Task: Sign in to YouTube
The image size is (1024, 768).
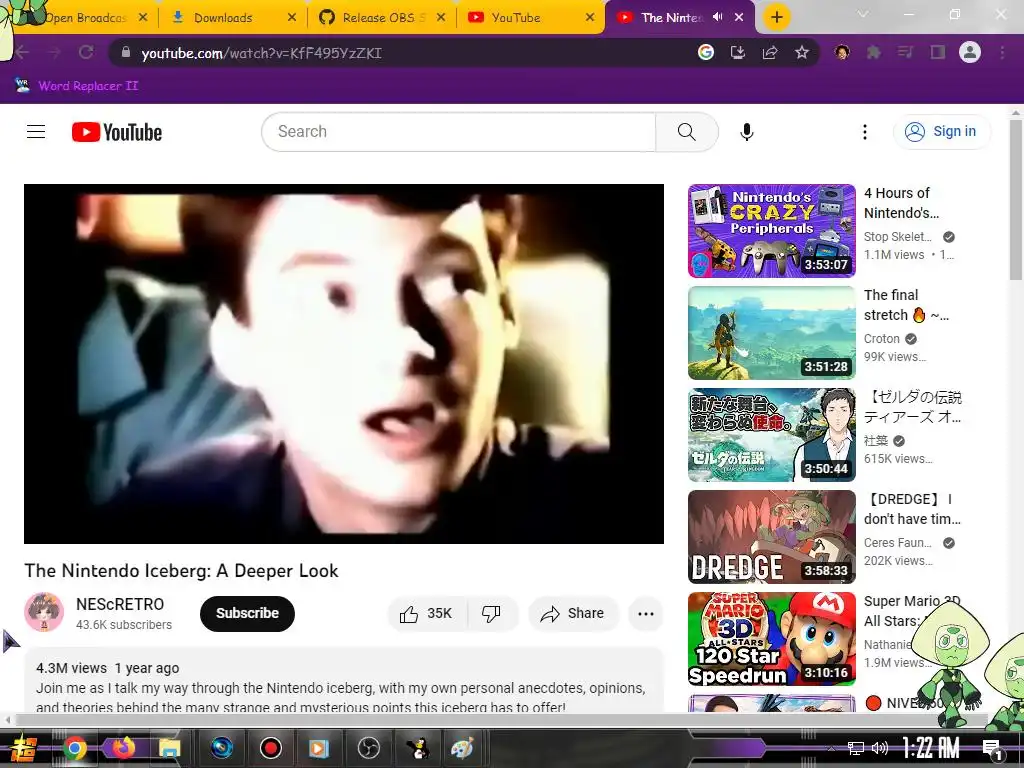Action: pyautogui.click(x=941, y=131)
